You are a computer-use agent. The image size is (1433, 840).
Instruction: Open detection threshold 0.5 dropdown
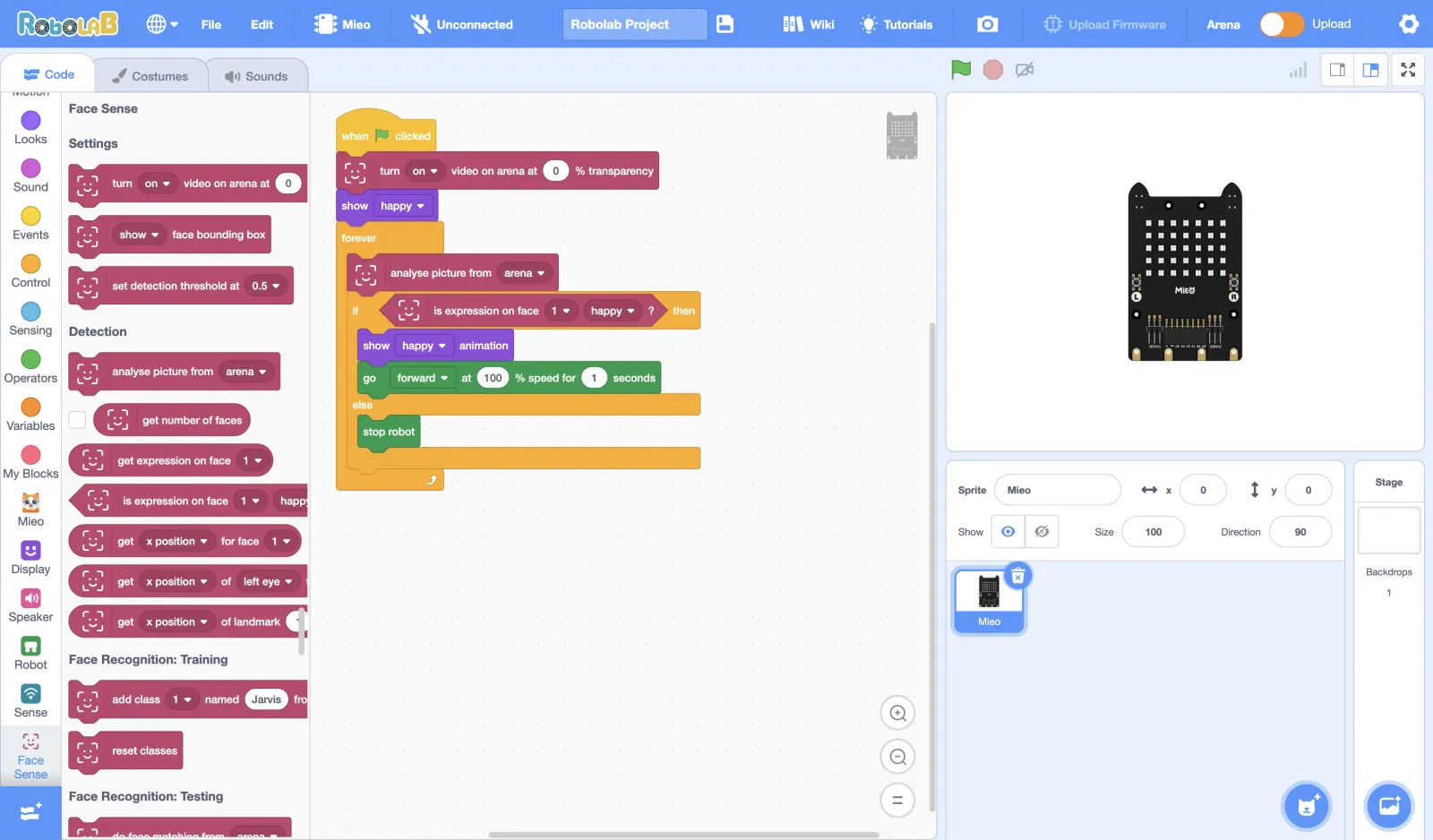point(265,287)
